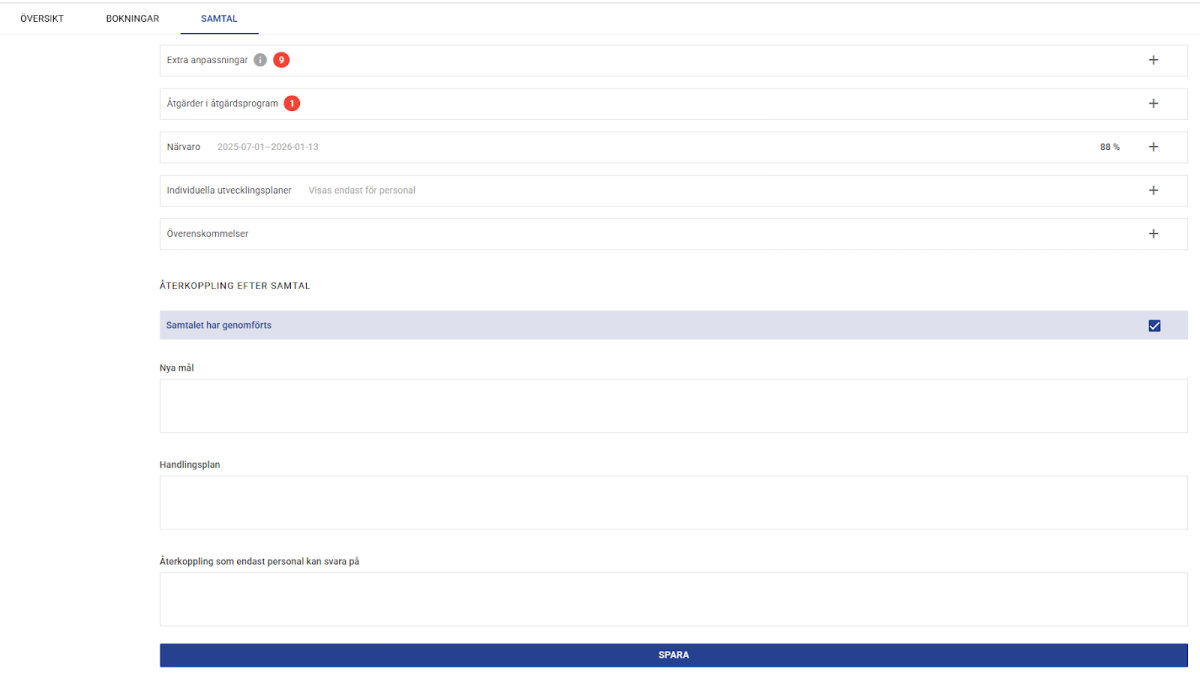Image resolution: width=1200 pixels, height=687 pixels.
Task: Click red badge 1 on Åtgärder i åtgärdsprogram
Action: [292, 103]
